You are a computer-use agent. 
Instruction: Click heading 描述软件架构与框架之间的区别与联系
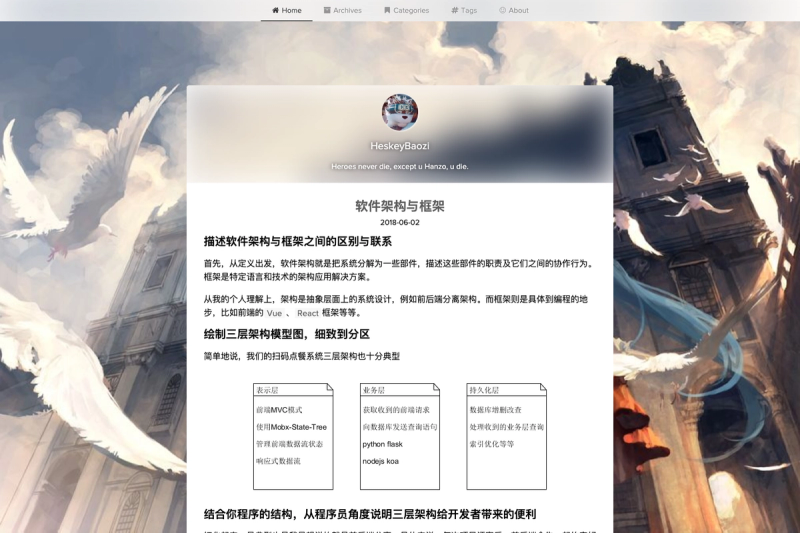298,241
